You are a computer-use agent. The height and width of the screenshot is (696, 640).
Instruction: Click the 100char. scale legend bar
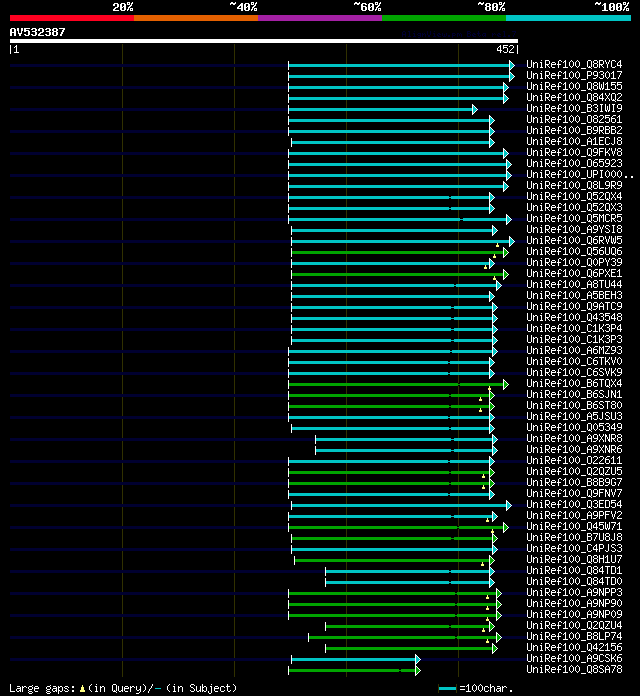click(447, 689)
